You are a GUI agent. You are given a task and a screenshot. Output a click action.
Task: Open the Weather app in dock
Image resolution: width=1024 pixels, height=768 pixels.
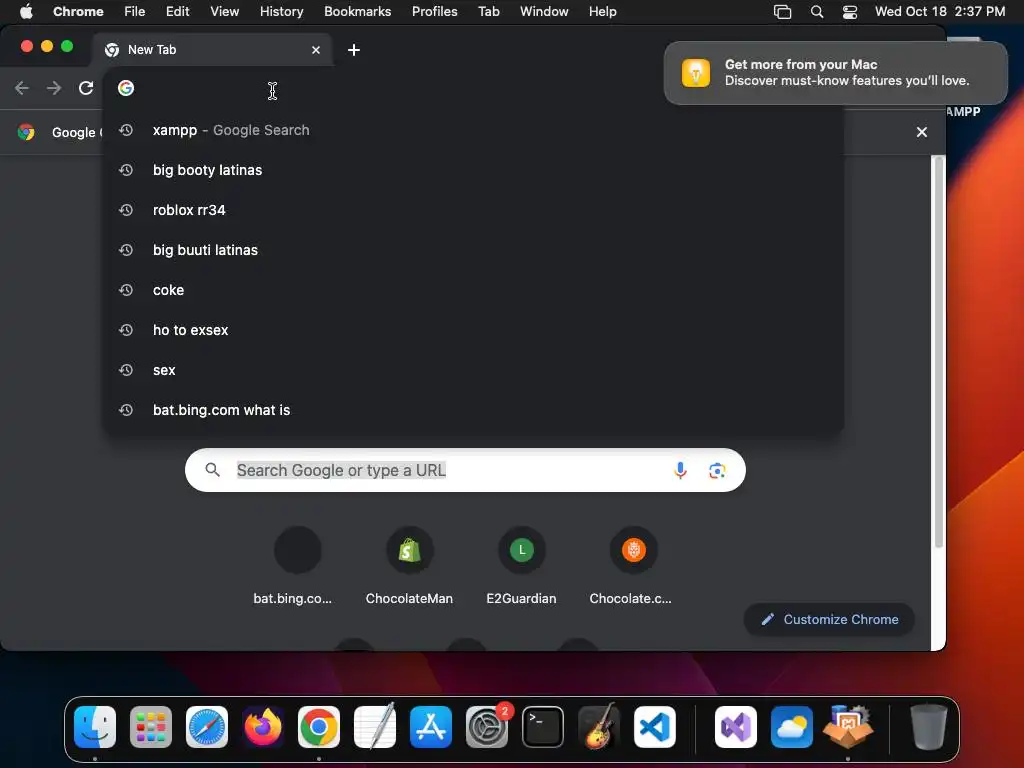[x=792, y=727]
